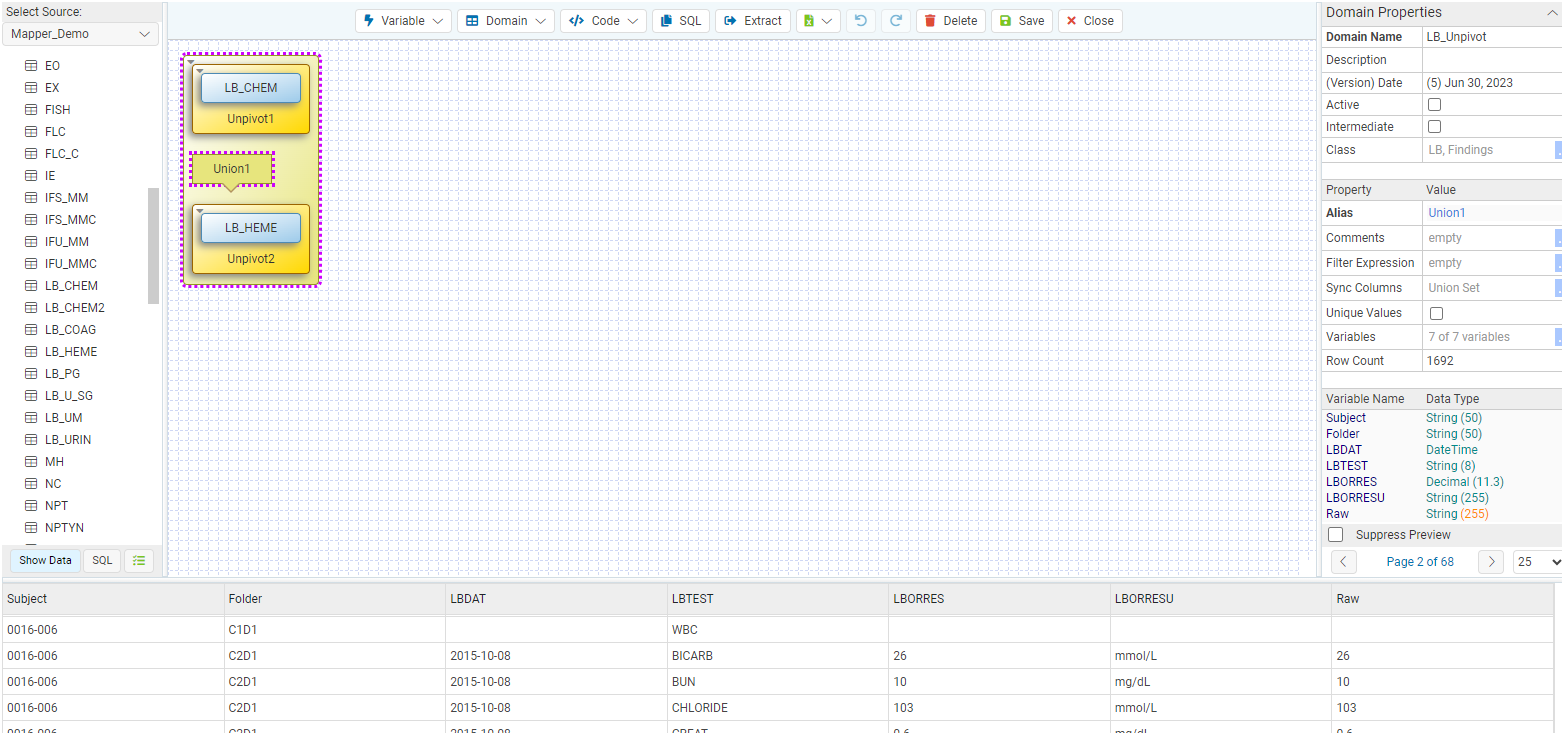
Task: Select NPTYN in the source table list
Action: coord(64,528)
